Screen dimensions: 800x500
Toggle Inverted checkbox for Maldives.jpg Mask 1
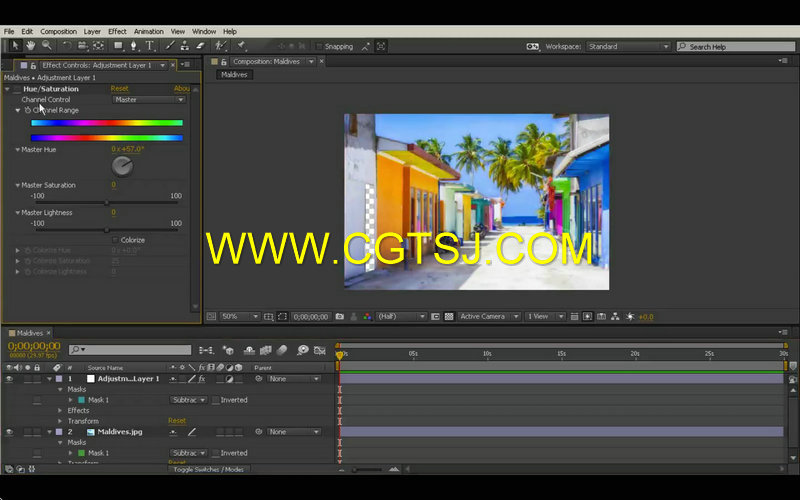(x=216, y=453)
